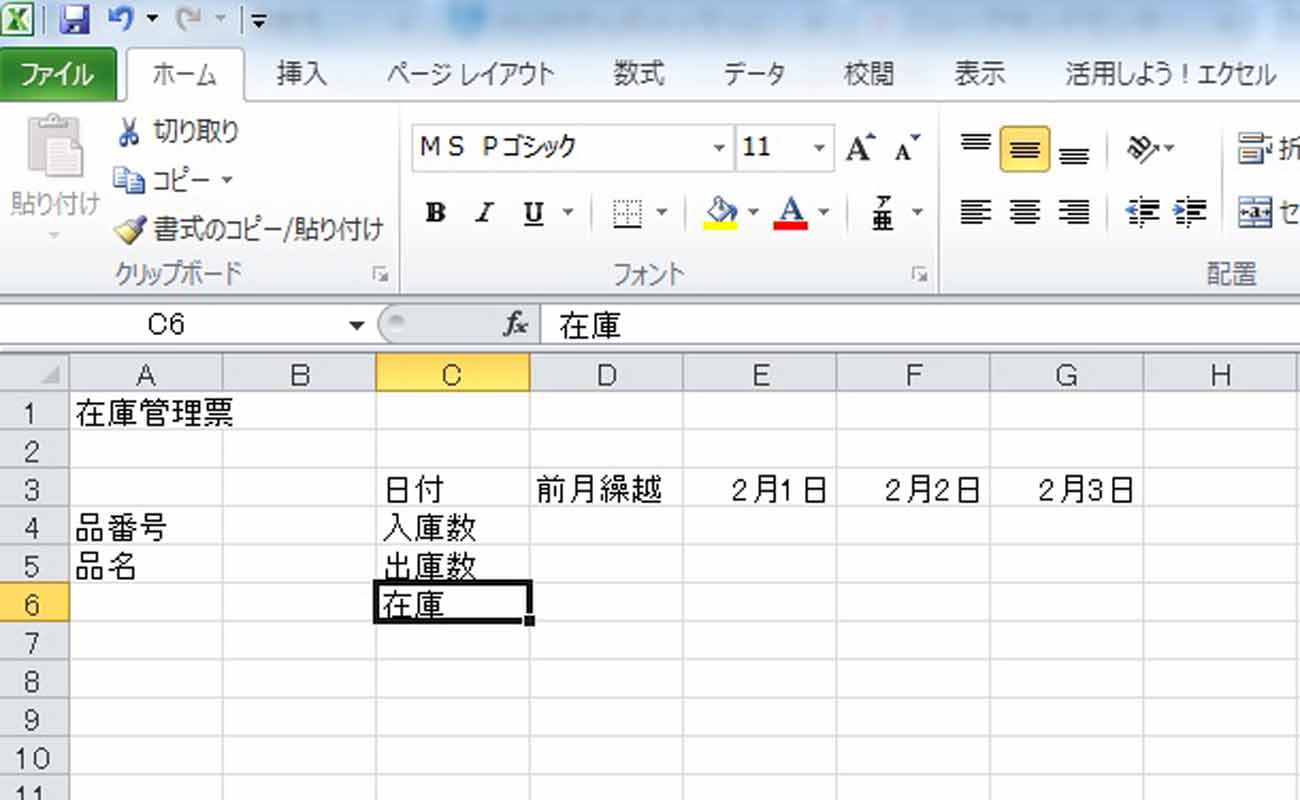The image size is (1300, 800).
Task: Open the font size dropdown arrow
Action: 820,149
